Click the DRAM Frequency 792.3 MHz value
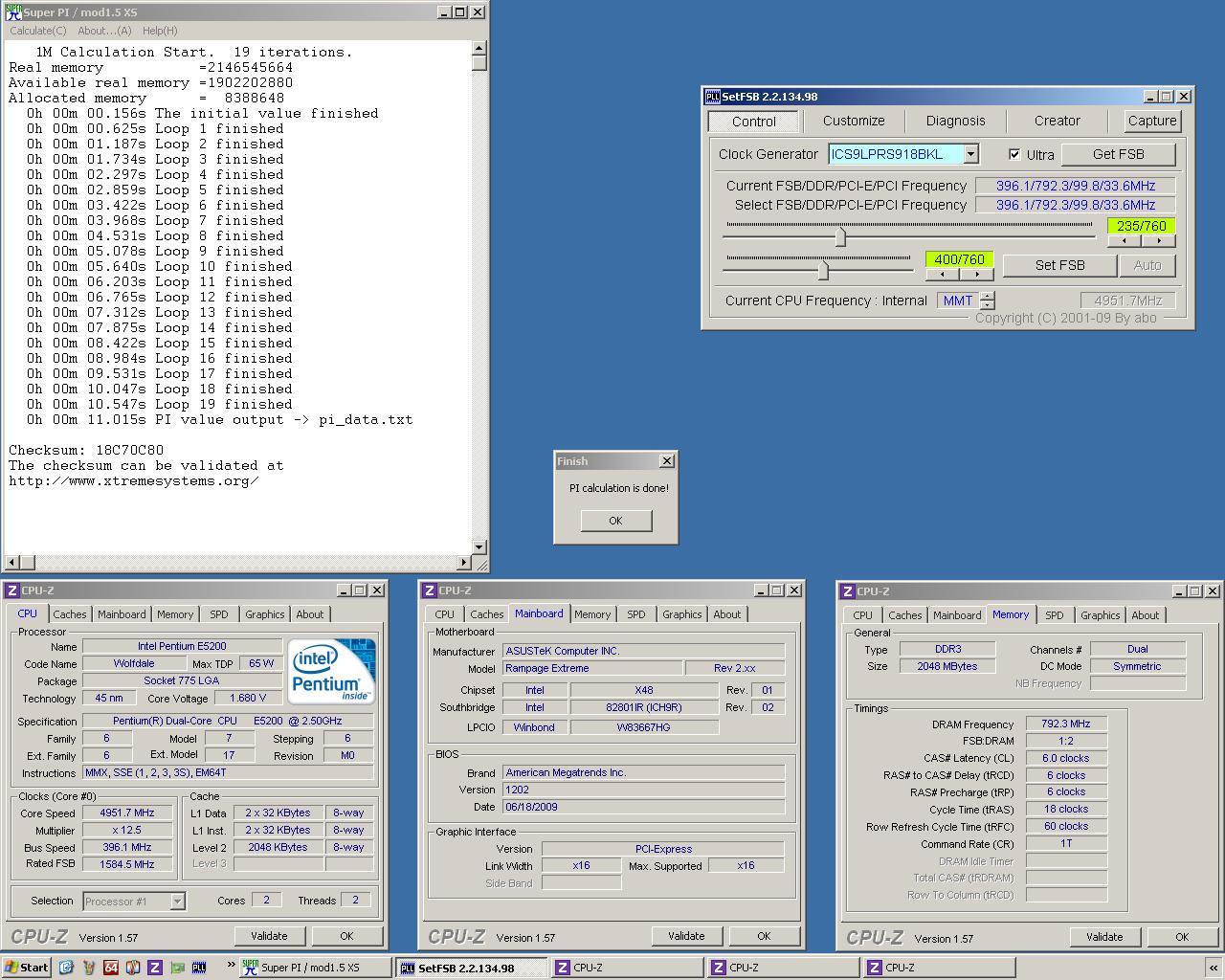The image size is (1225, 980). pyautogui.click(x=1066, y=724)
